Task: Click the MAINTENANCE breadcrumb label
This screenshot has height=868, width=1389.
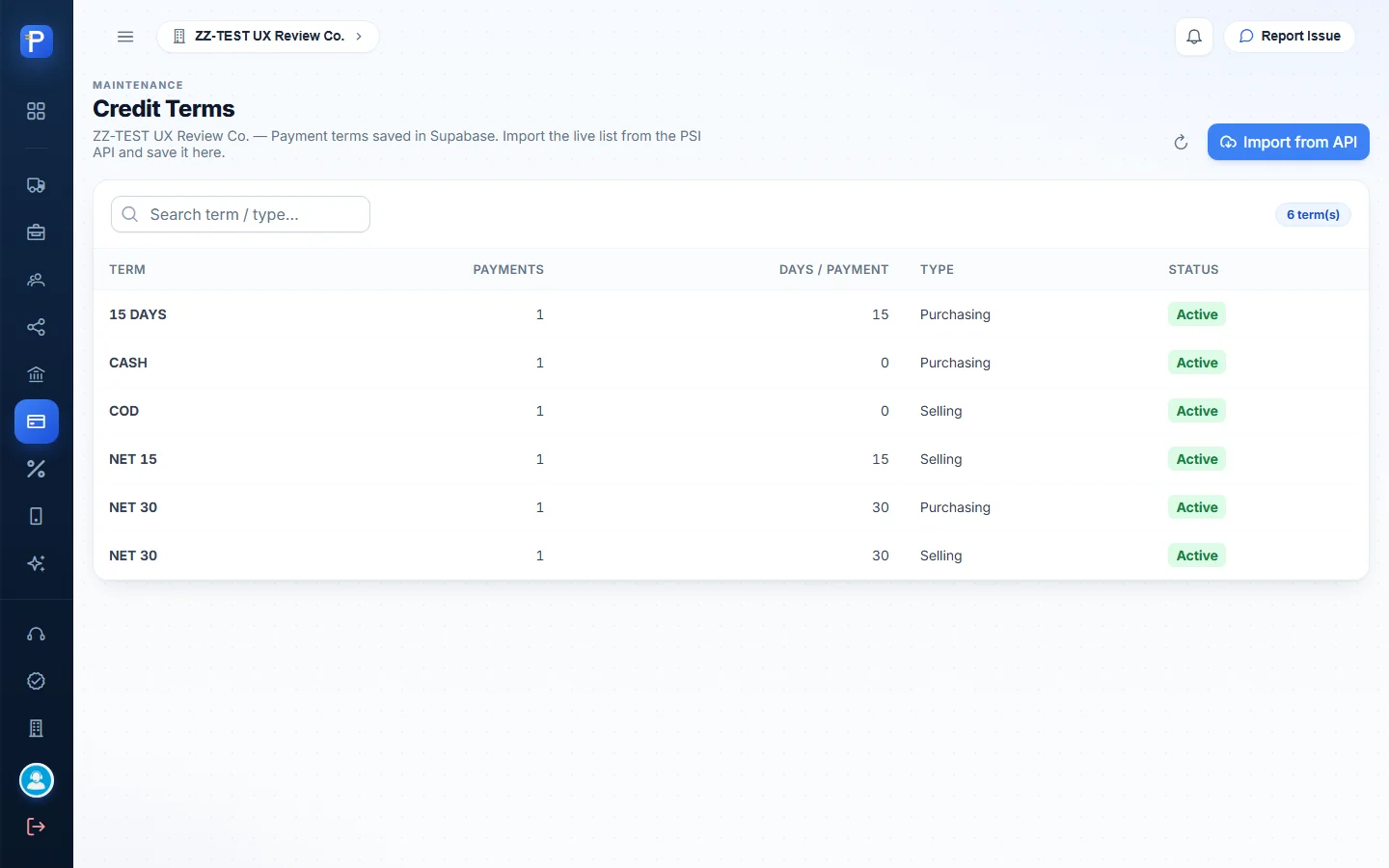Action: pos(138,85)
